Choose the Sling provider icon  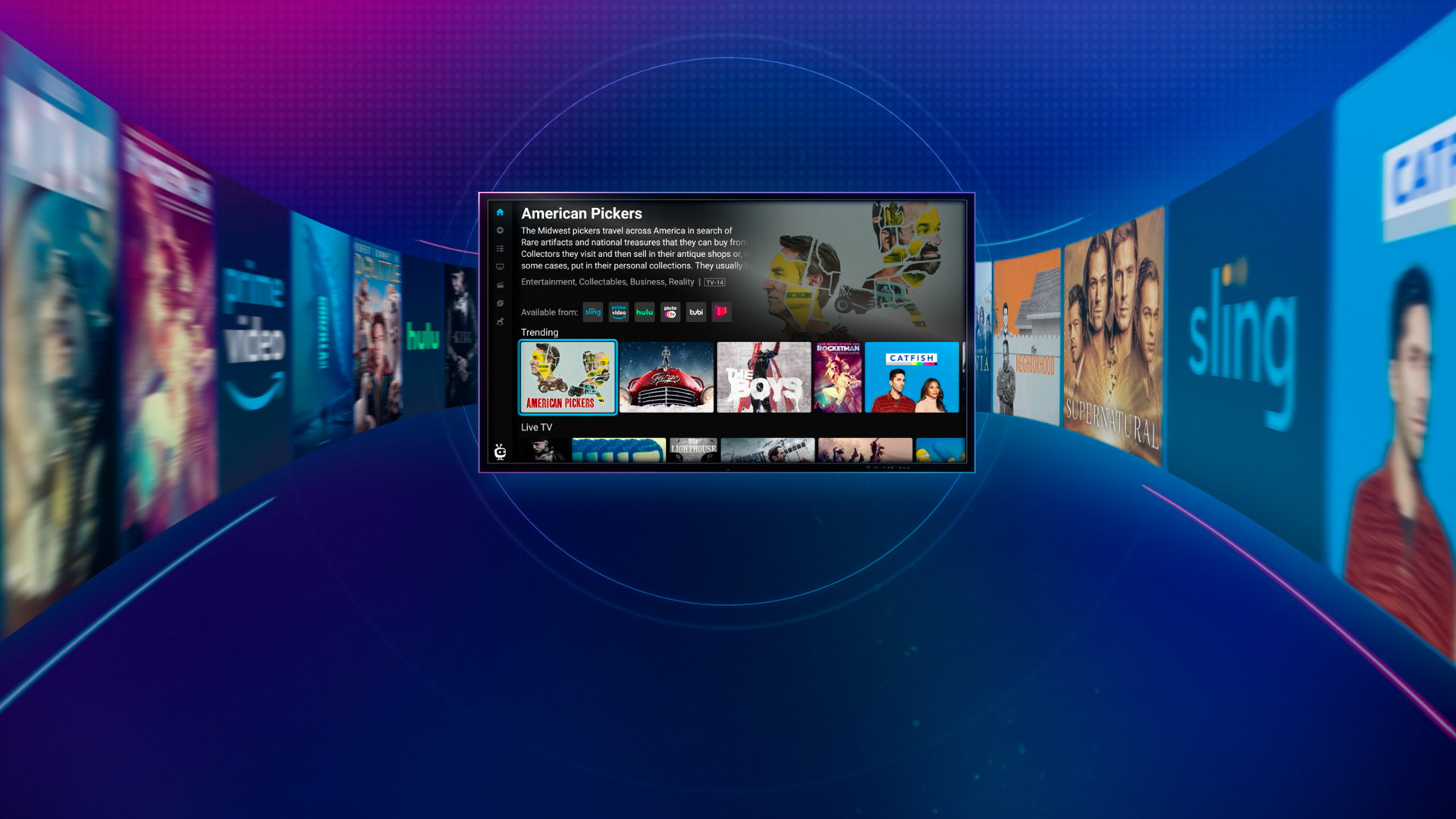coord(593,312)
